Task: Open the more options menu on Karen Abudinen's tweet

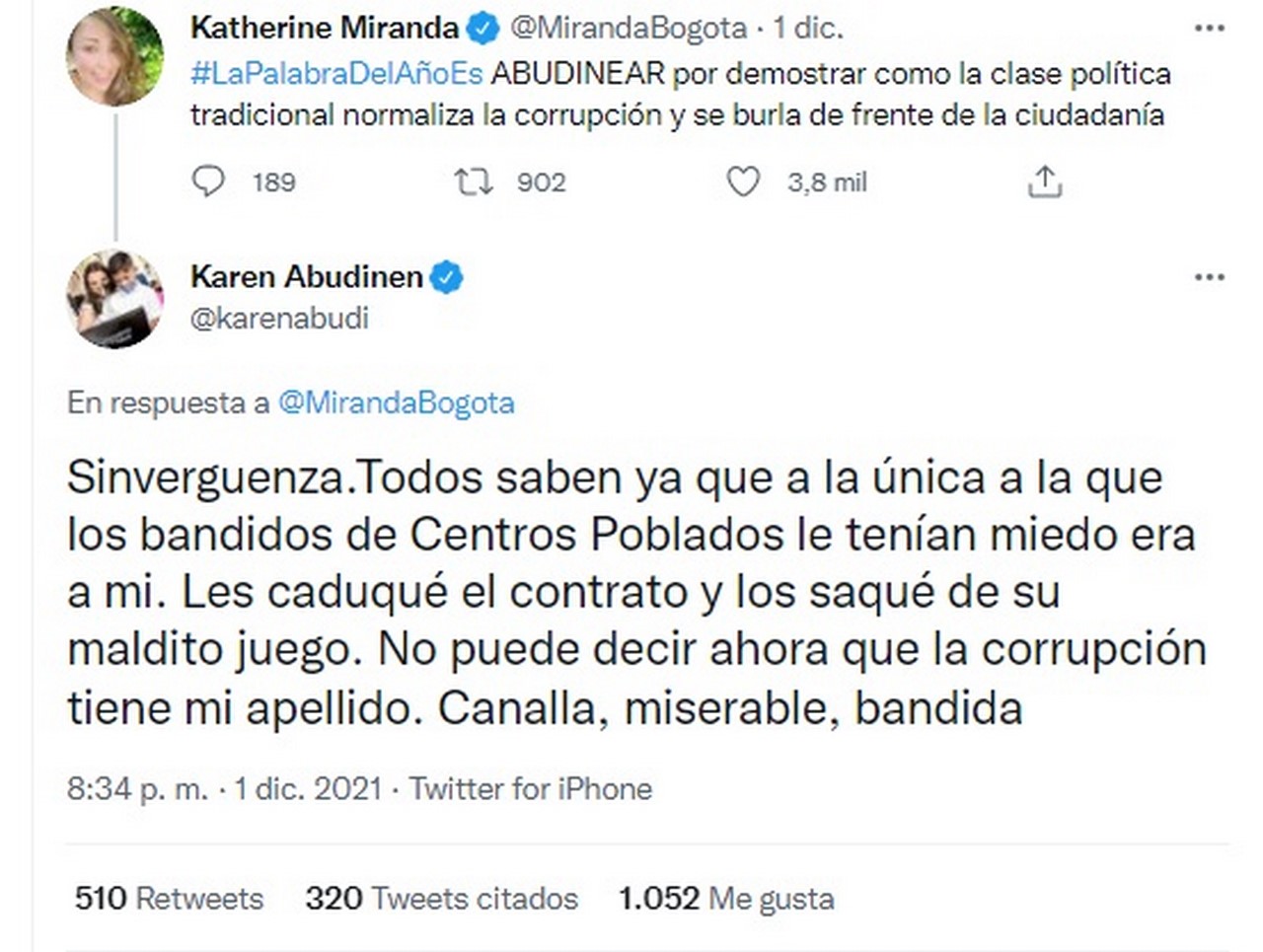Action: pyautogui.click(x=1209, y=277)
